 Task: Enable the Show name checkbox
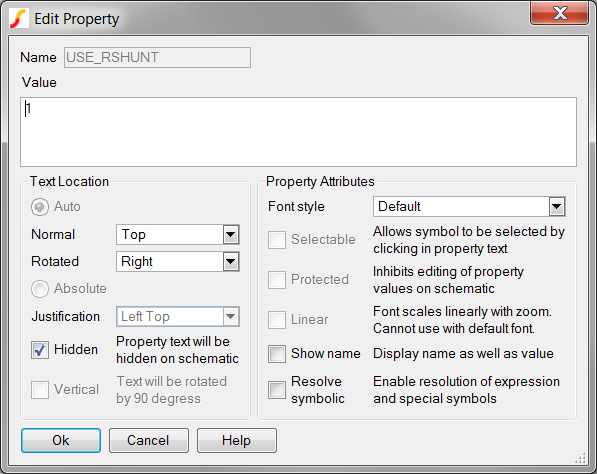click(277, 354)
